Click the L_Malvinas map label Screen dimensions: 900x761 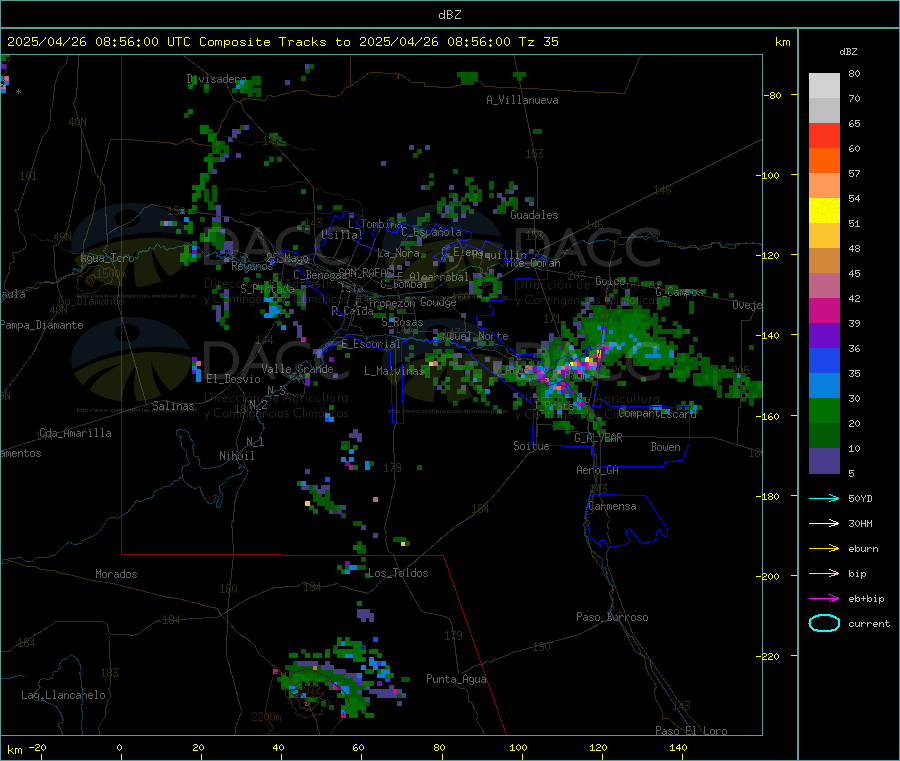coord(394,371)
